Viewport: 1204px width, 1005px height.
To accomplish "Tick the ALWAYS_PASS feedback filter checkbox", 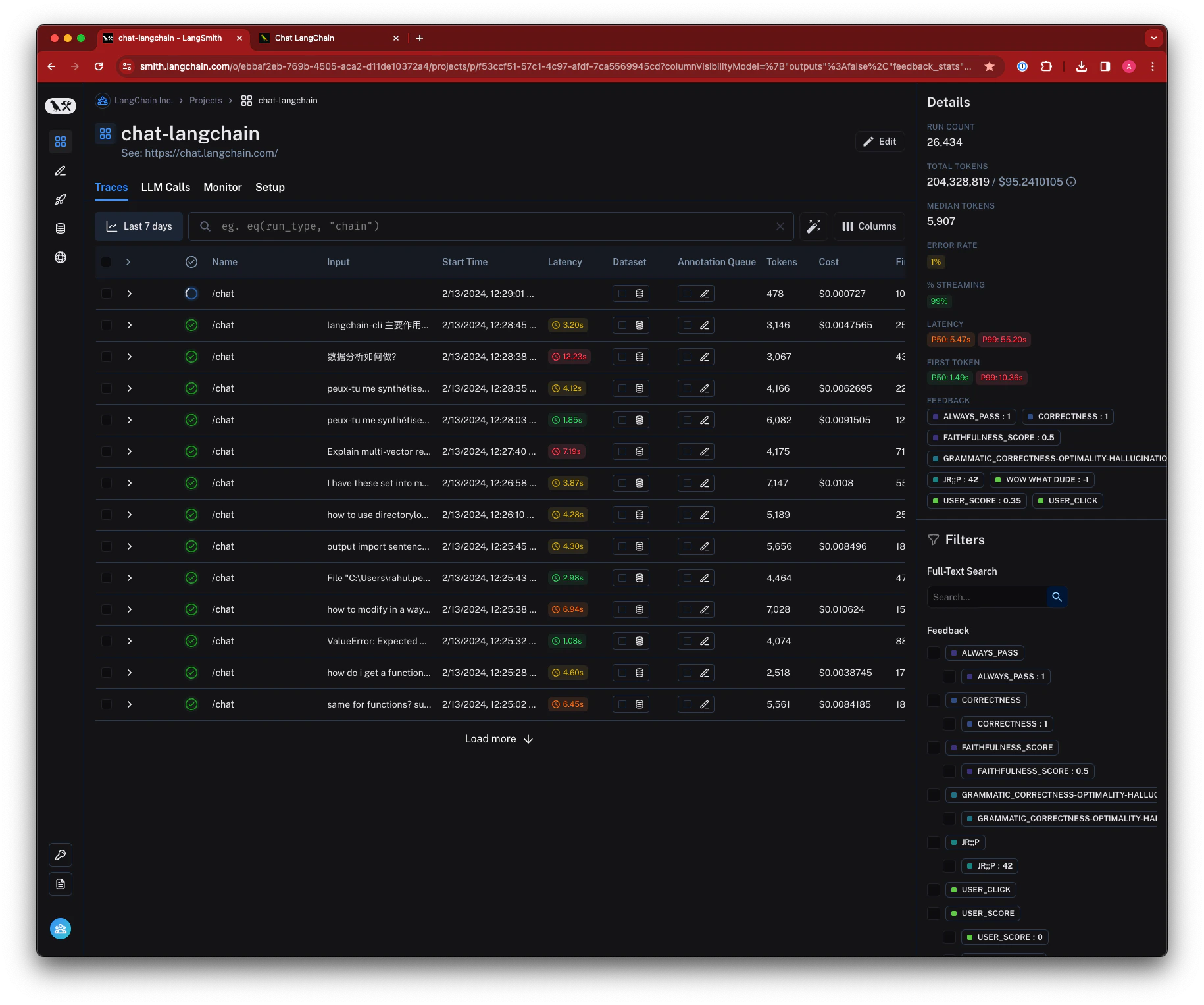I will tap(934, 653).
